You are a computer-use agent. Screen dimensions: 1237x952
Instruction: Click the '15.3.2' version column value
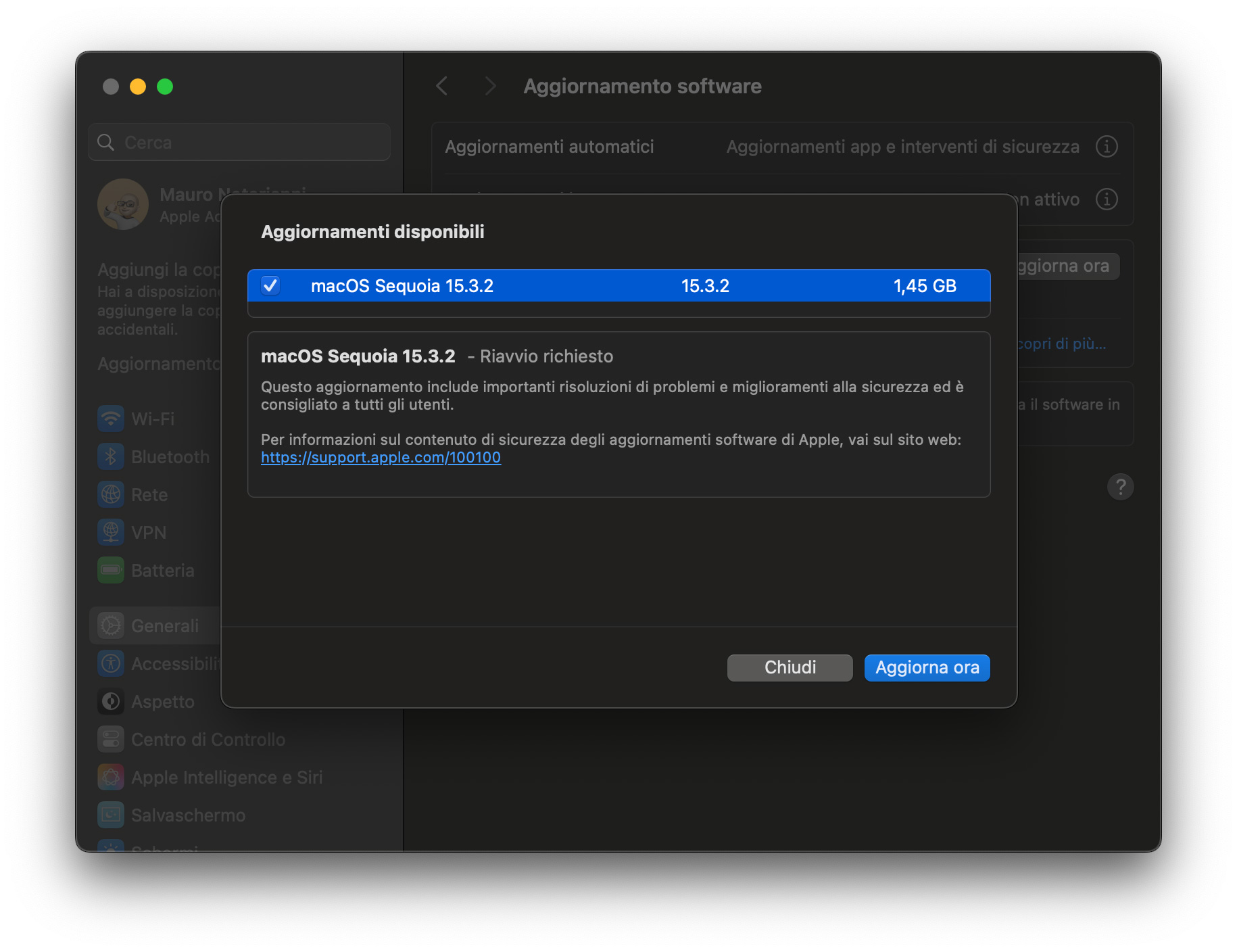pyautogui.click(x=705, y=286)
